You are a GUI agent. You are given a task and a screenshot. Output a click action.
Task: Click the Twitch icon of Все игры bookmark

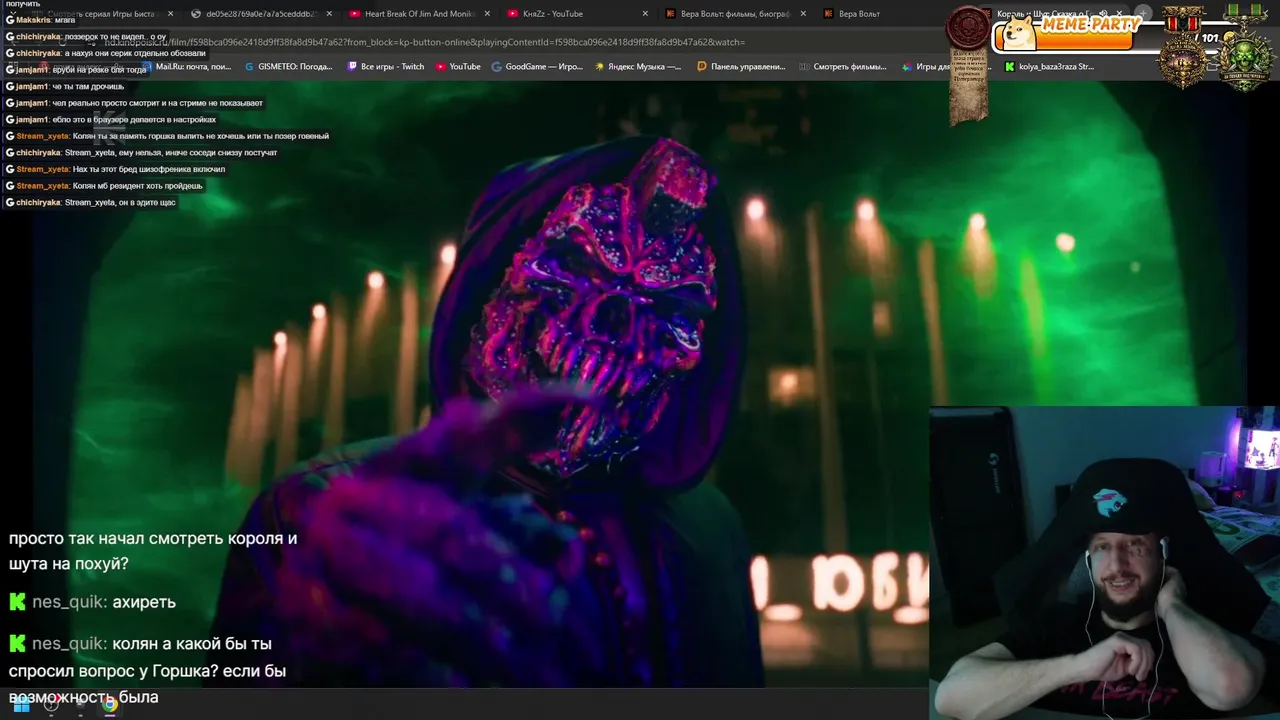pos(352,67)
